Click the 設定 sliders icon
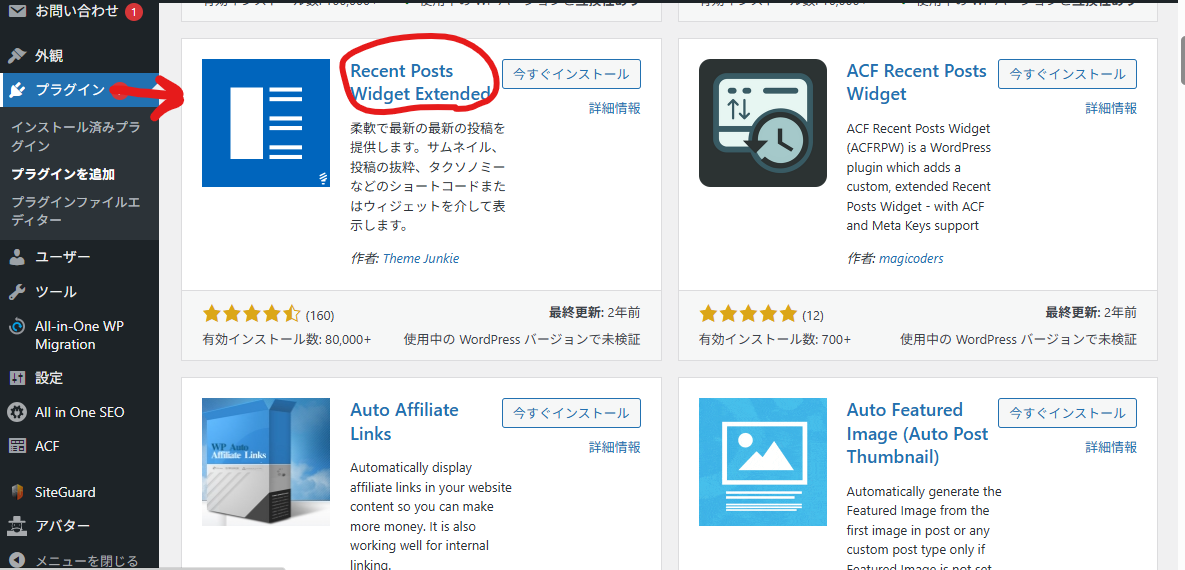The width and height of the screenshot is (1185, 570). (17, 377)
